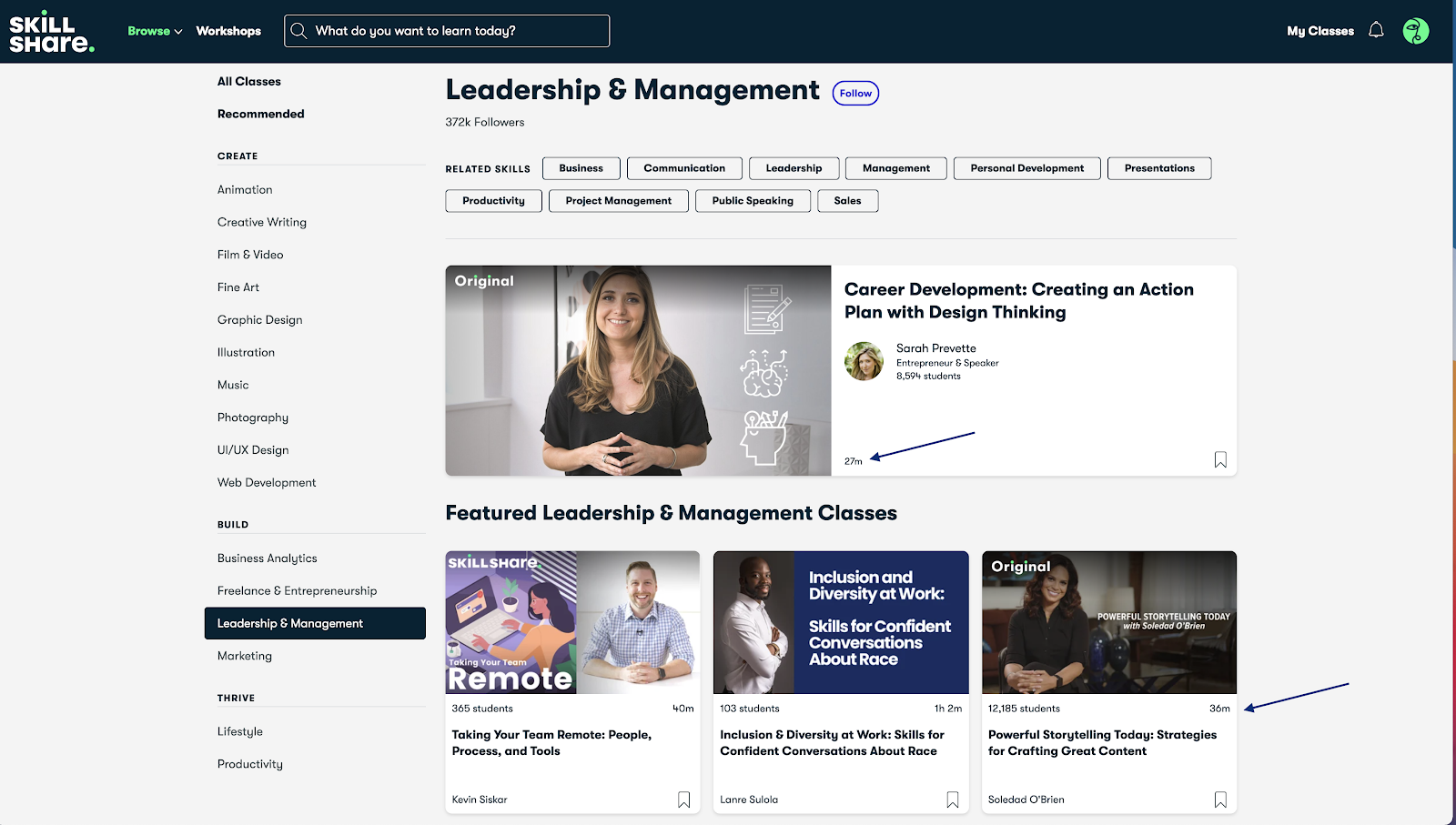
Task: Open the Inclusion and Diversity at Work thumbnail
Action: tap(841, 622)
